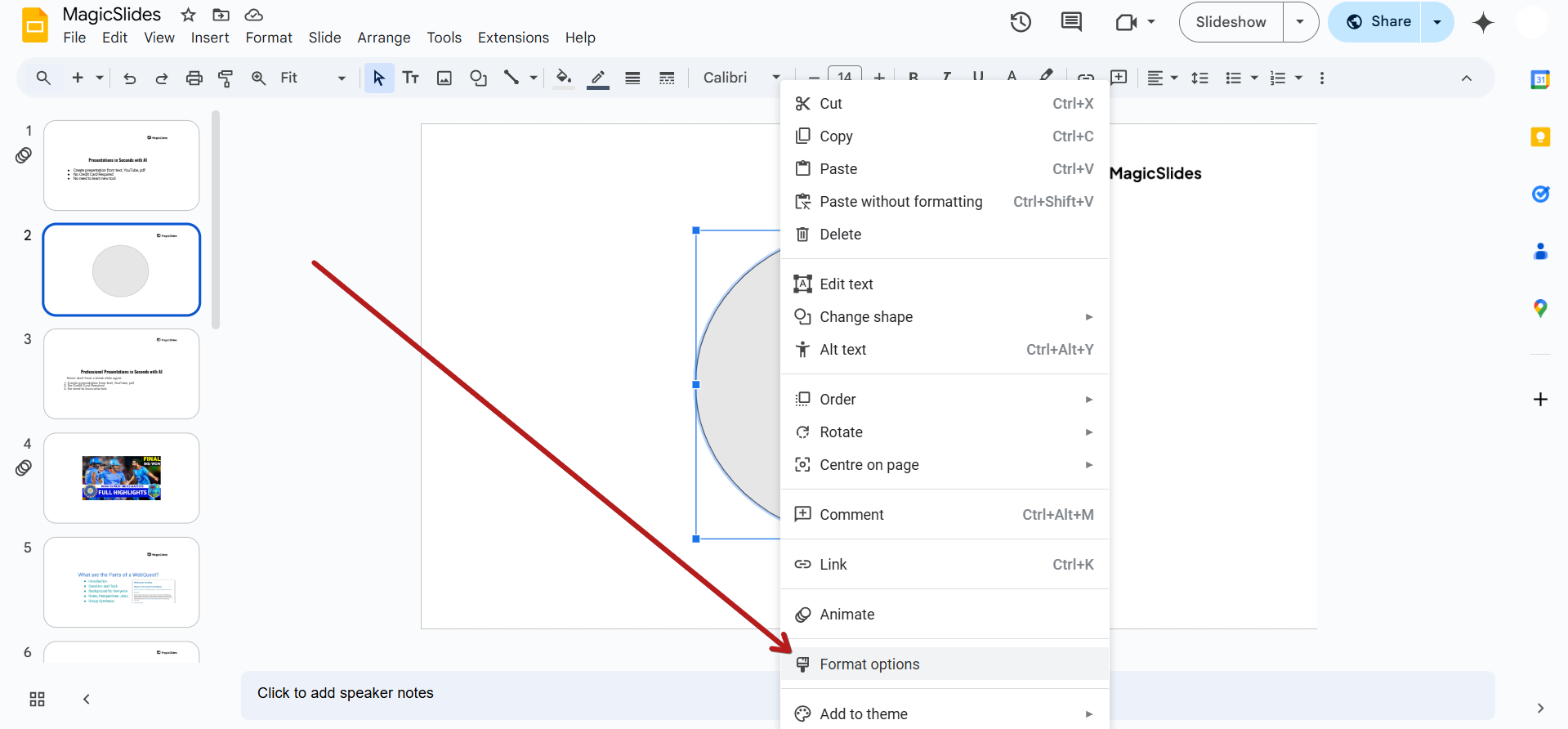Open the Calibri font dropdown

742,78
